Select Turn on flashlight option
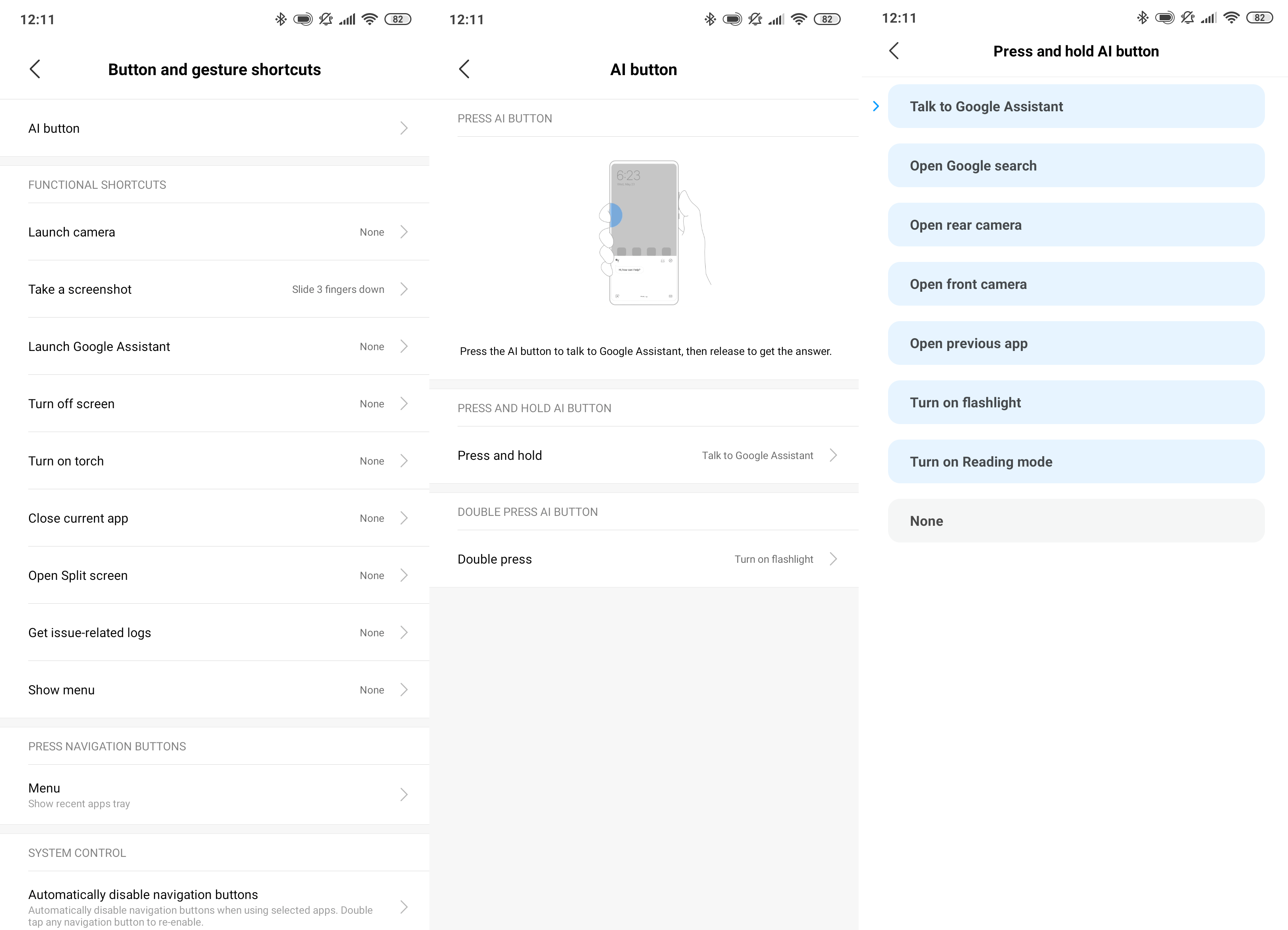Viewport: 1288px width, 930px height. (x=1076, y=403)
